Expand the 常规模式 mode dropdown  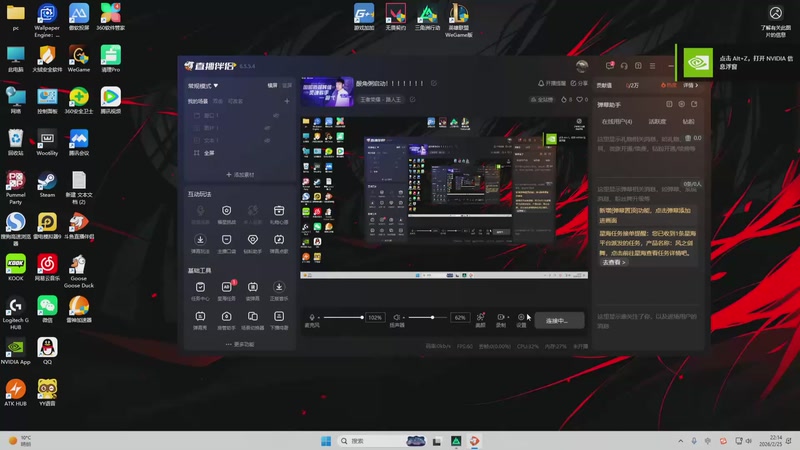point(203,86)
